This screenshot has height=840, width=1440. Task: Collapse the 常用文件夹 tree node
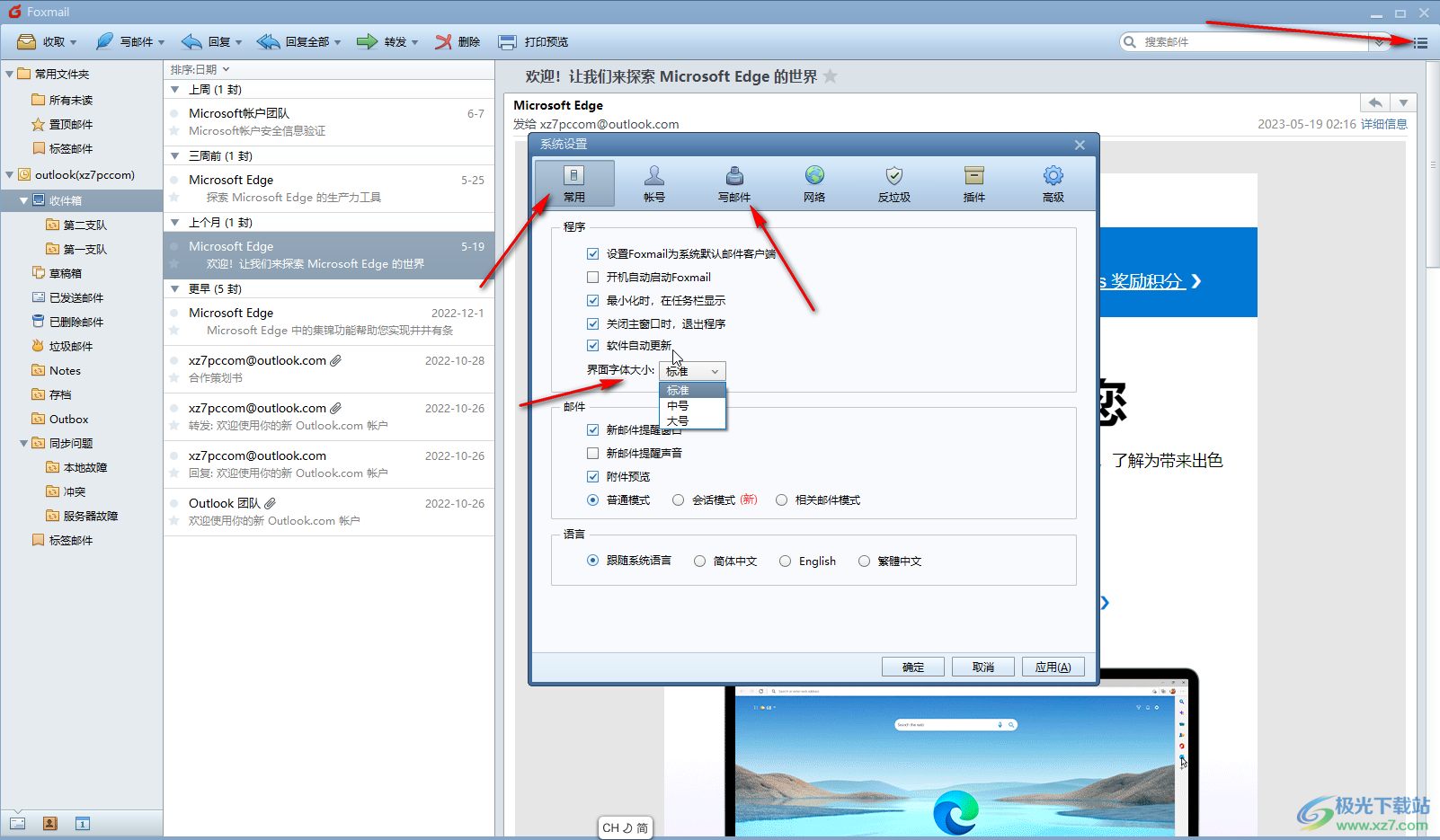tap(10, 74)
